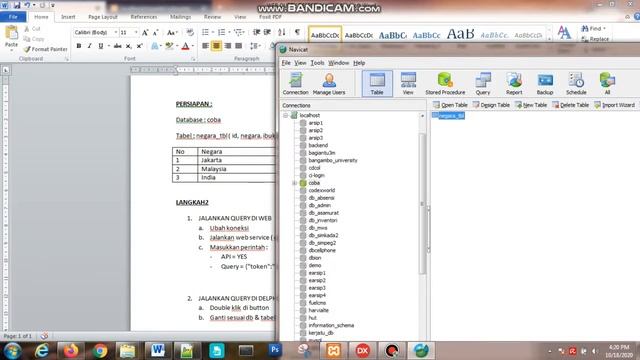640x360 pixels.
Task: Click Format Painter in Word
Action: (x=45, y=49)
